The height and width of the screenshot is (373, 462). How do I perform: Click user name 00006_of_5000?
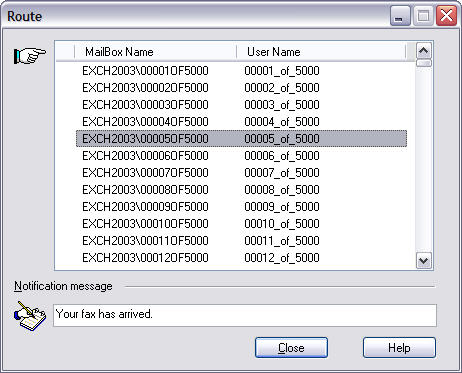[x=282, y=156]
